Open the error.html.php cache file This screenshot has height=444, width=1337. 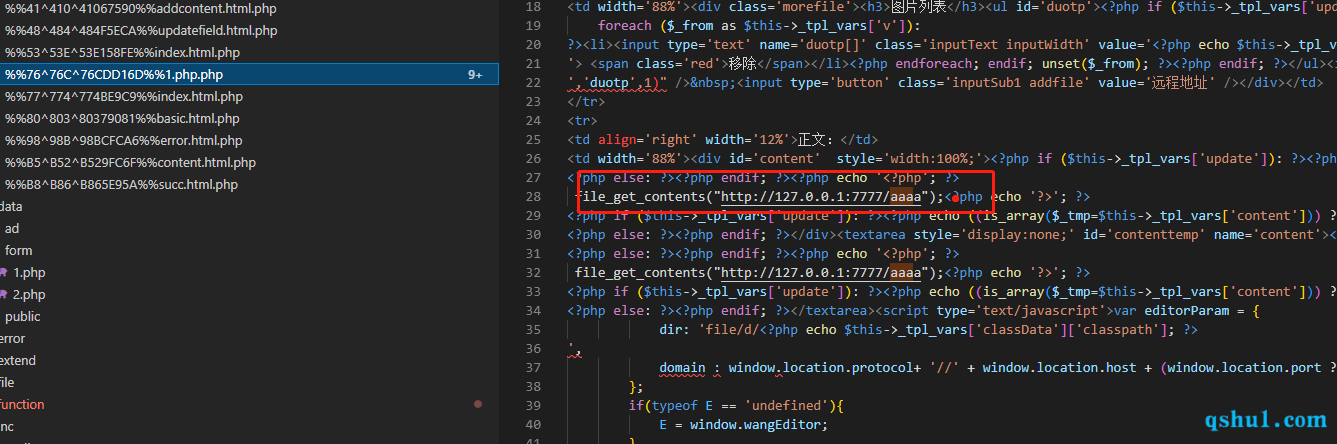coord(124,140)
